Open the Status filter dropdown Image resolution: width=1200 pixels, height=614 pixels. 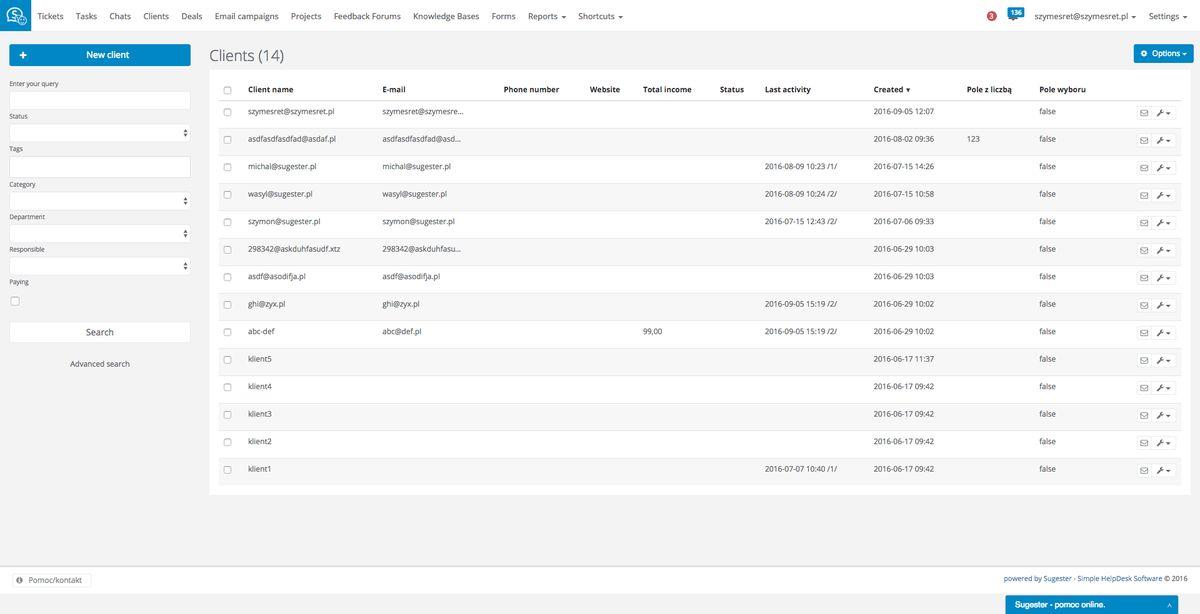click(100, 132)
